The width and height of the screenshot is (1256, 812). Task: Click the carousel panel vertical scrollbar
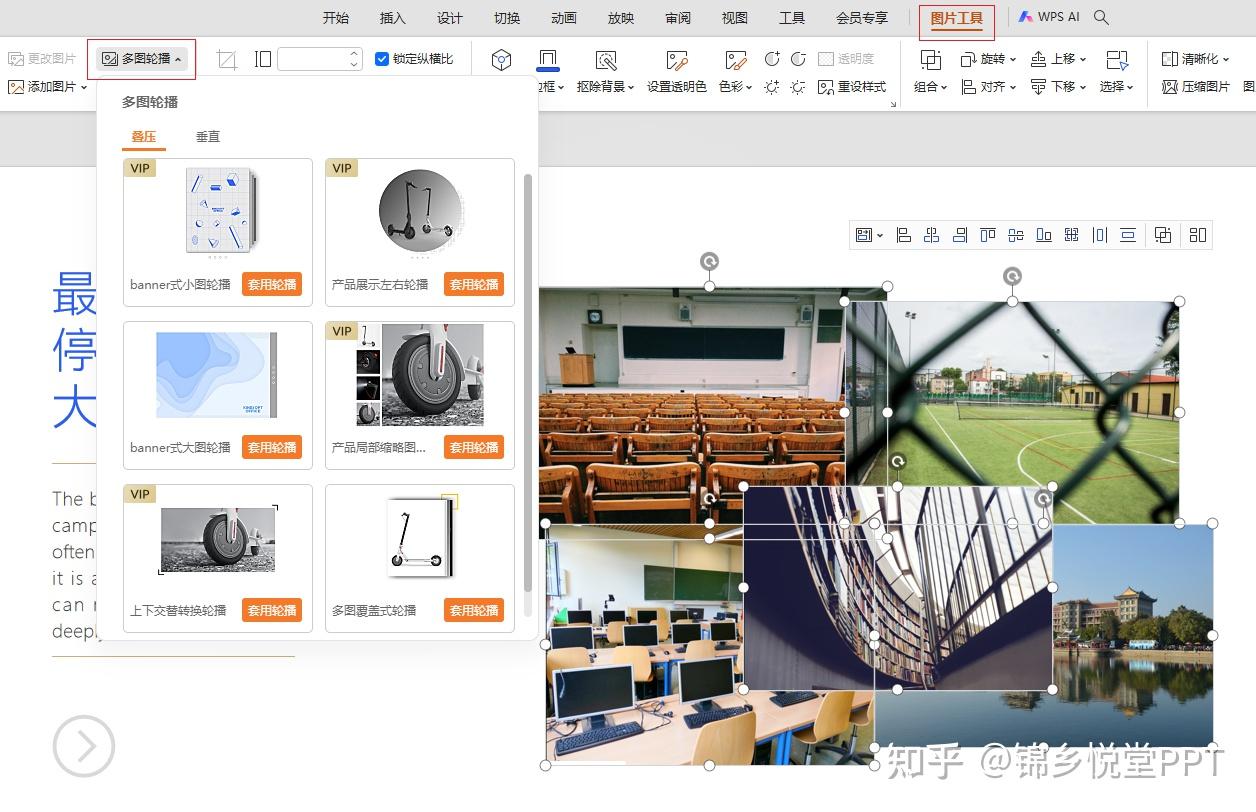click(x=528, y=380)
